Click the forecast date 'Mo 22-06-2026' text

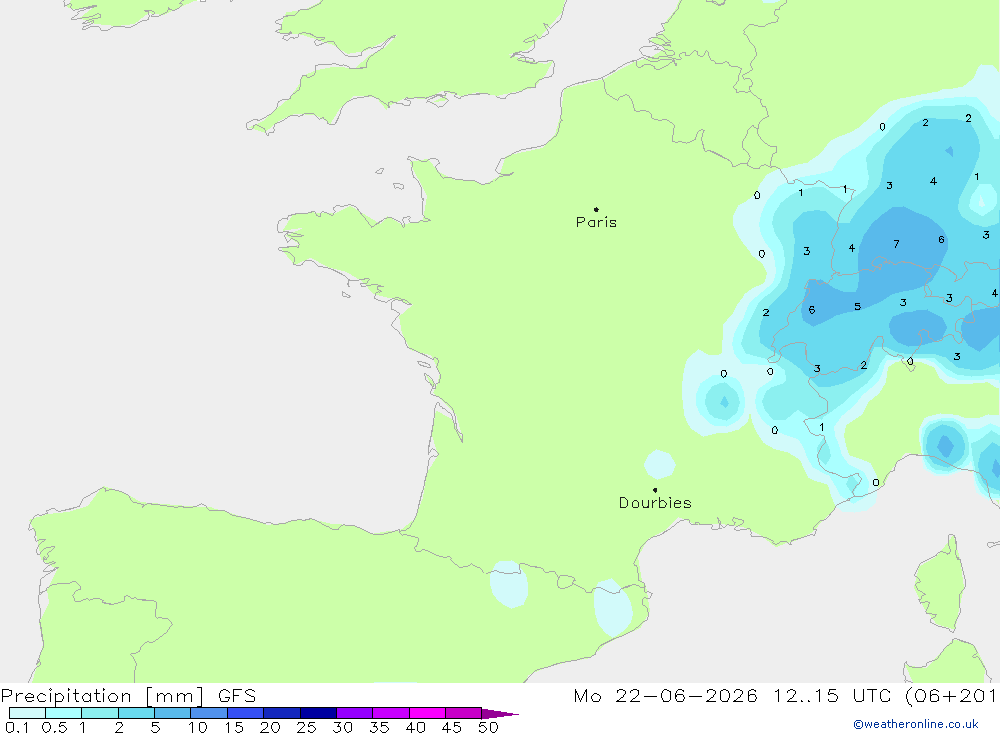click(x=665, y=695)
